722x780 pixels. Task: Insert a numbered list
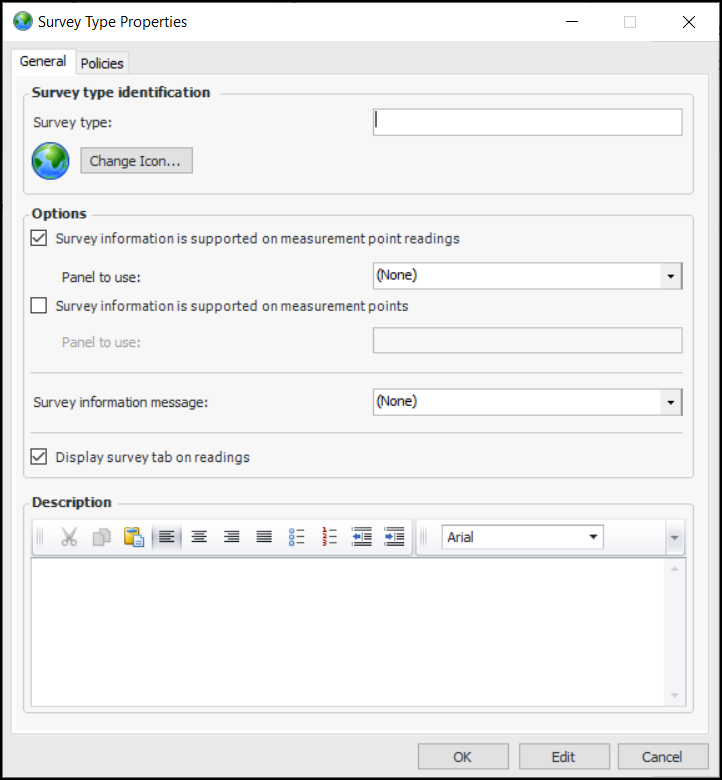point(329,537)
